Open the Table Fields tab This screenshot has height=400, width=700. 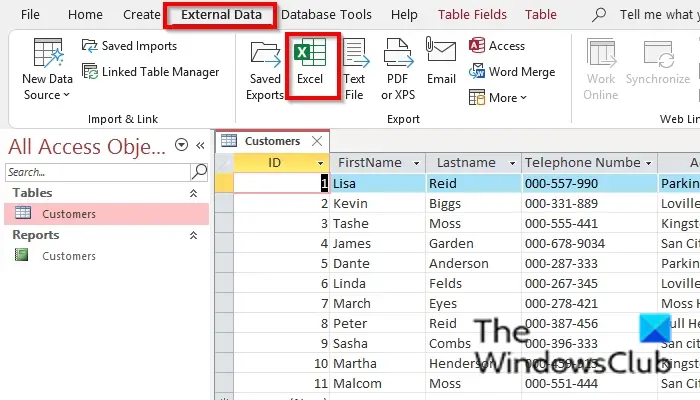[472, 15]
